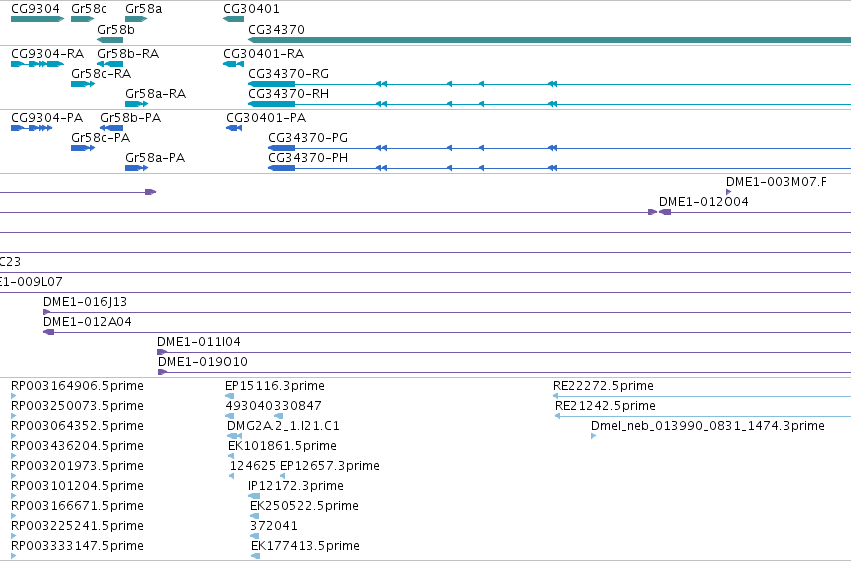Click the CG34370-PG protein label
851x561 pixels.
coord(308,138)
